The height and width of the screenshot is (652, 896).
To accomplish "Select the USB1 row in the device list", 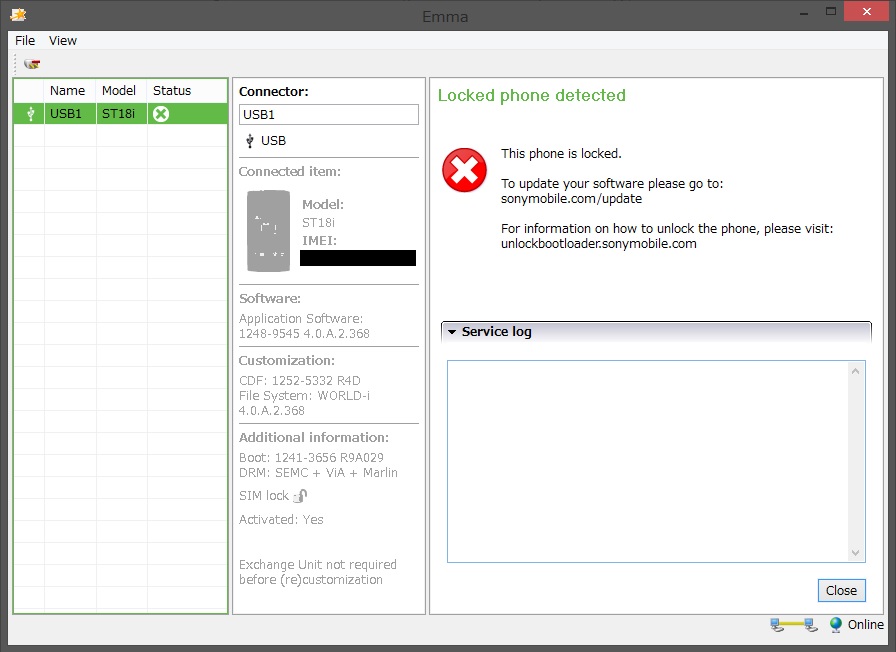I will (x=110, y=113).
